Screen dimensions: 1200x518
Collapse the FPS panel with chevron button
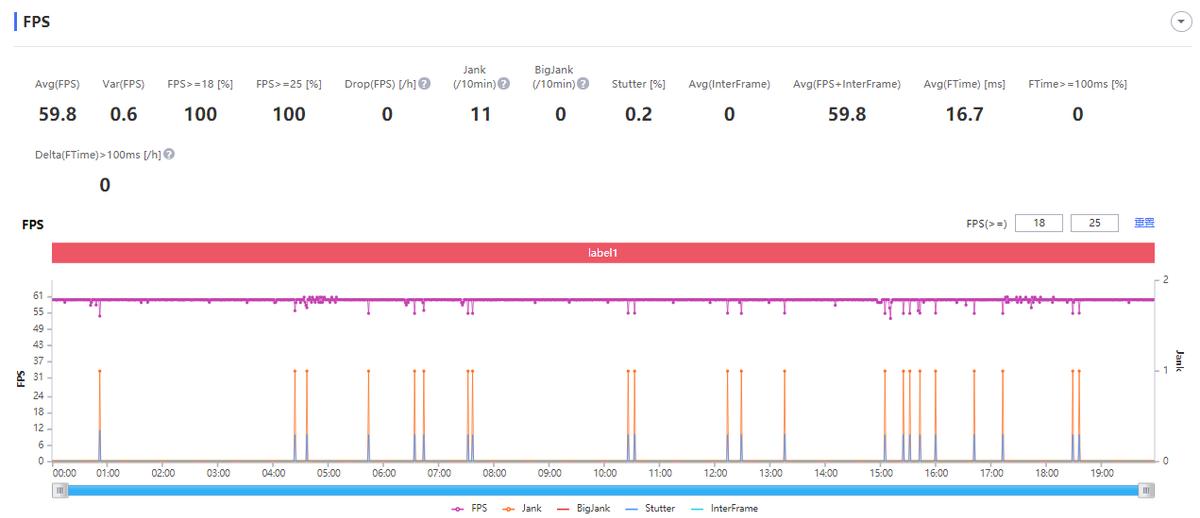pos(1180,23)
